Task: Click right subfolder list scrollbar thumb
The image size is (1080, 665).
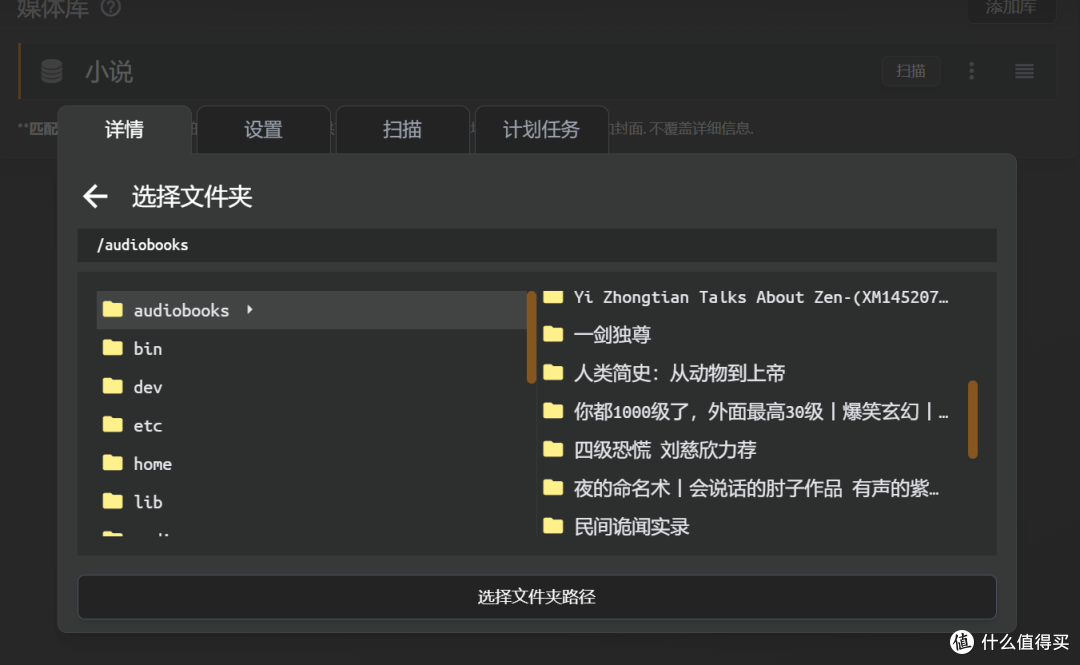Action: (x=973, y=420)
